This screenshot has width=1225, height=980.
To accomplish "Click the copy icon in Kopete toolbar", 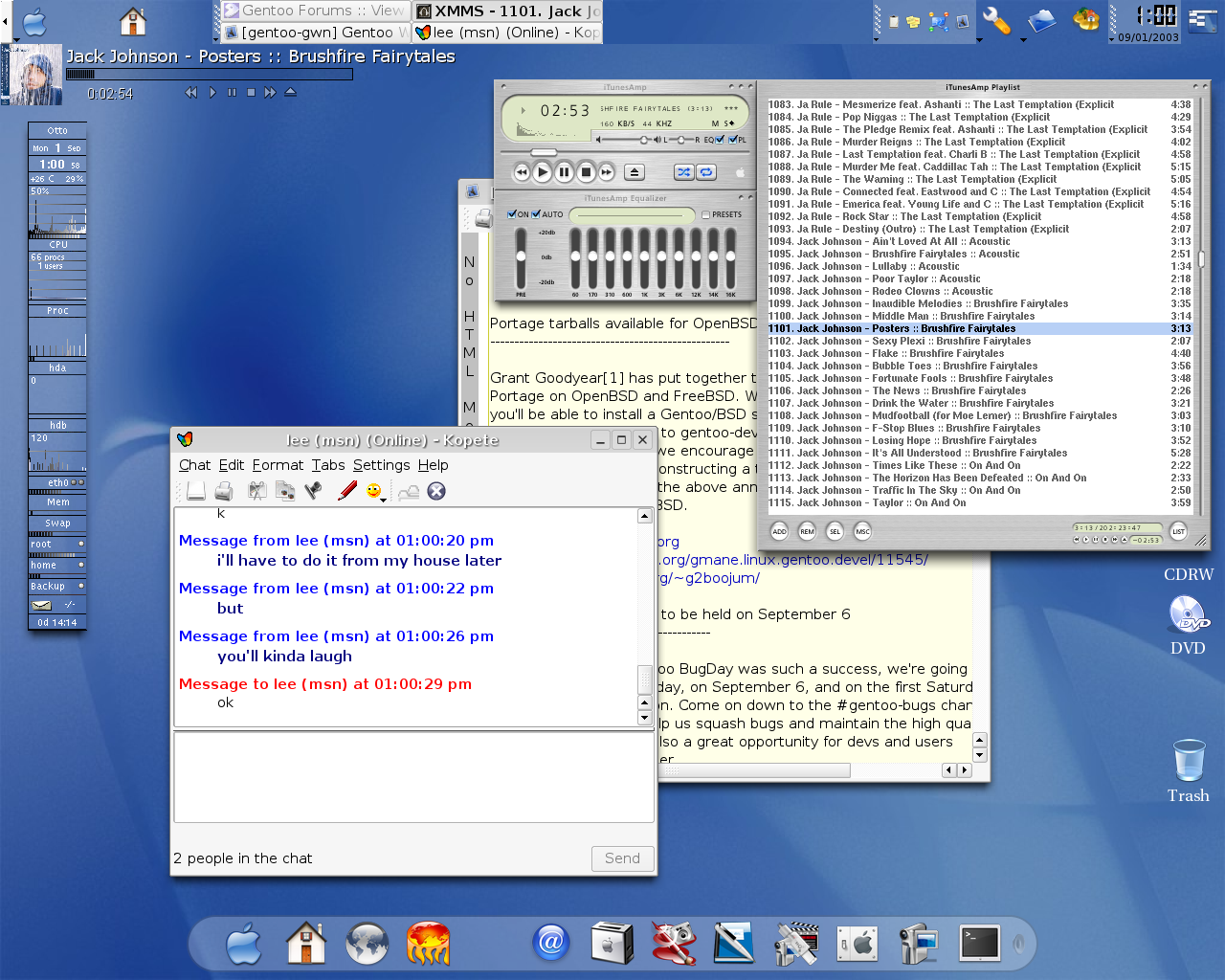I will click(284, 491).
